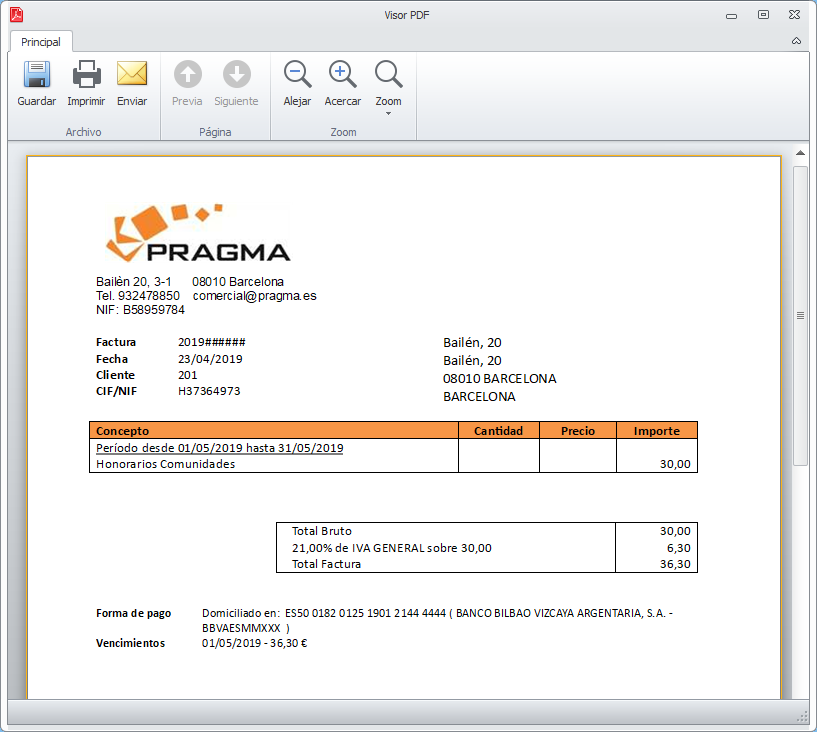Print the document with Imprimir
Viewport: 817px width, 732px height.
click(86, 75)
